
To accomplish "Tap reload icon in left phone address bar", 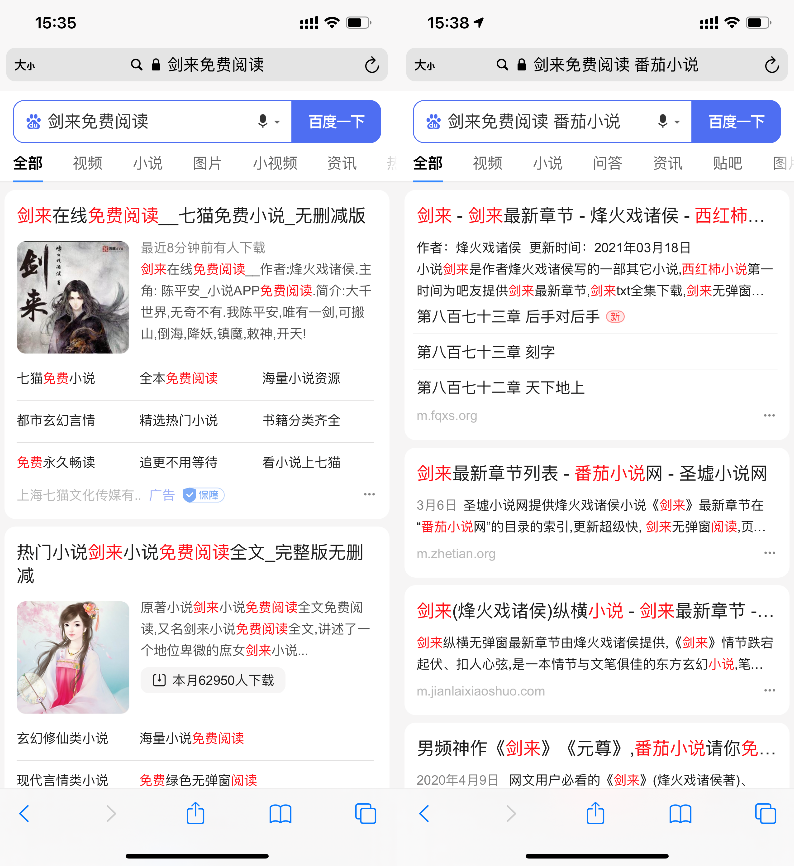I will click(372, 65).
